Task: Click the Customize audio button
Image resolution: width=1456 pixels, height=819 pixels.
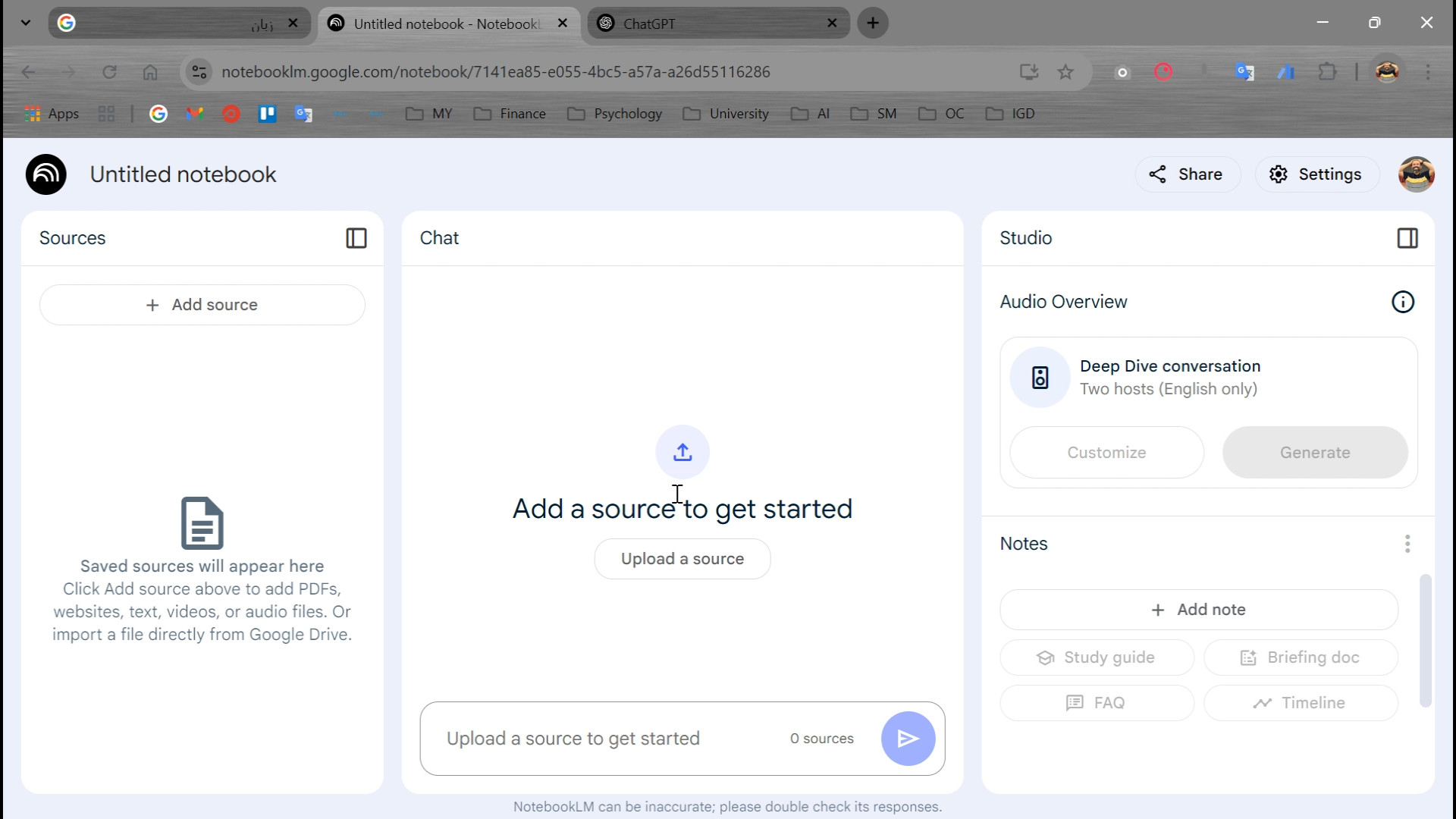Action: click(1107, 453)
